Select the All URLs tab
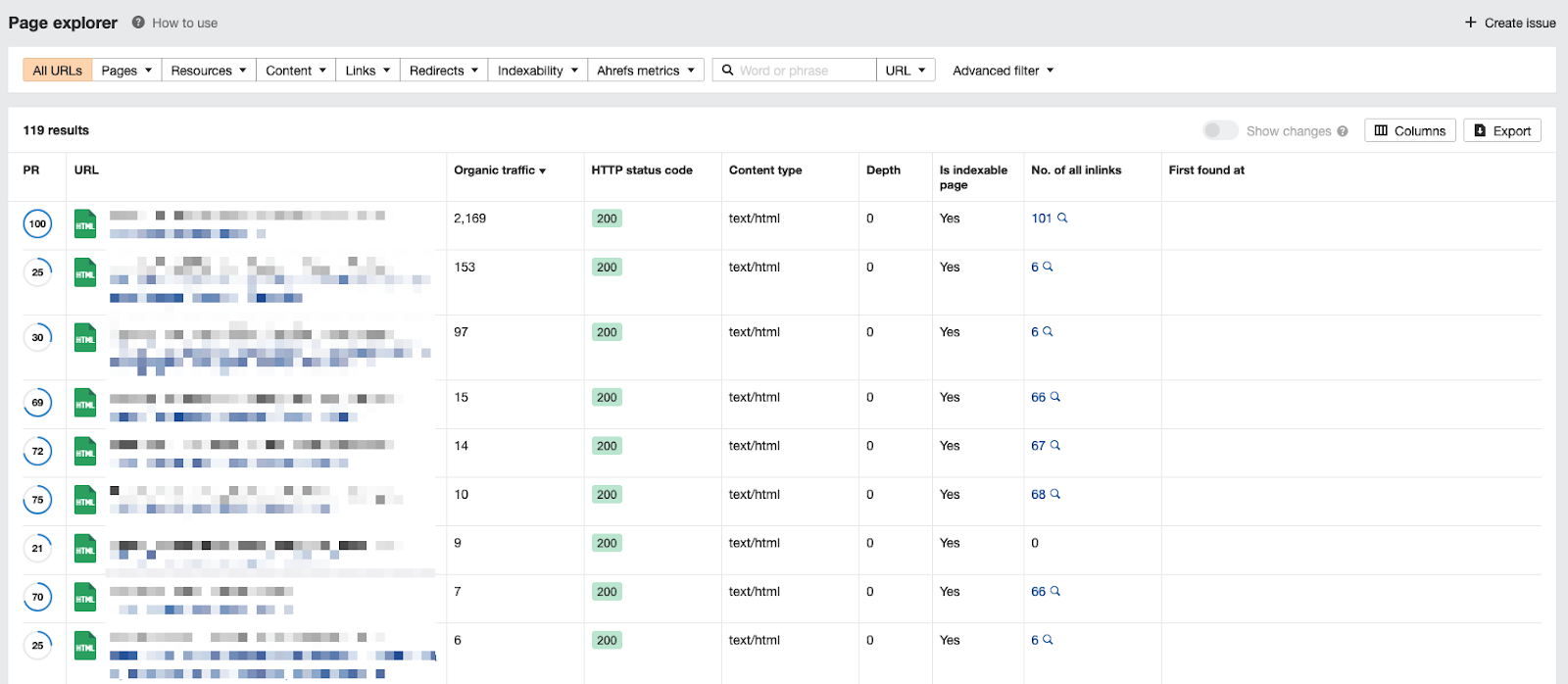Screen dimensions: 1568x684 click(58, 71)
